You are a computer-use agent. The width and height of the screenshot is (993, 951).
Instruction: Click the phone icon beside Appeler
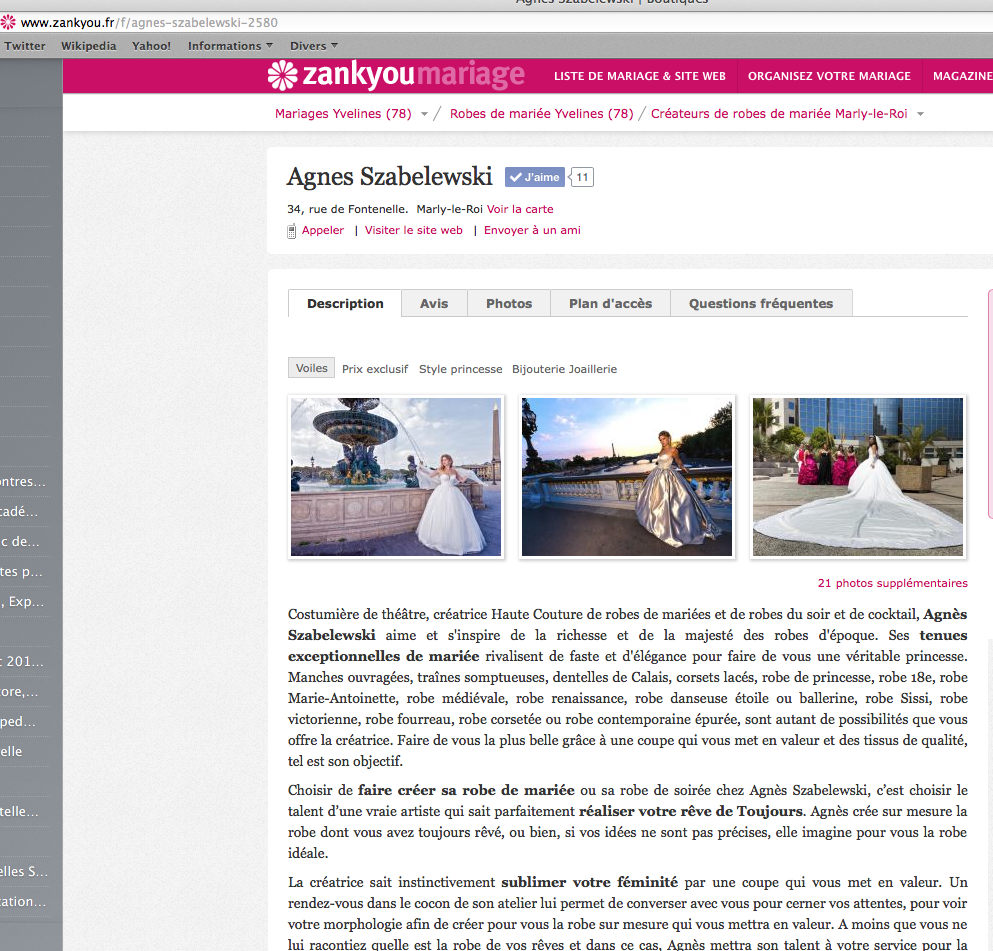point(291,231)
